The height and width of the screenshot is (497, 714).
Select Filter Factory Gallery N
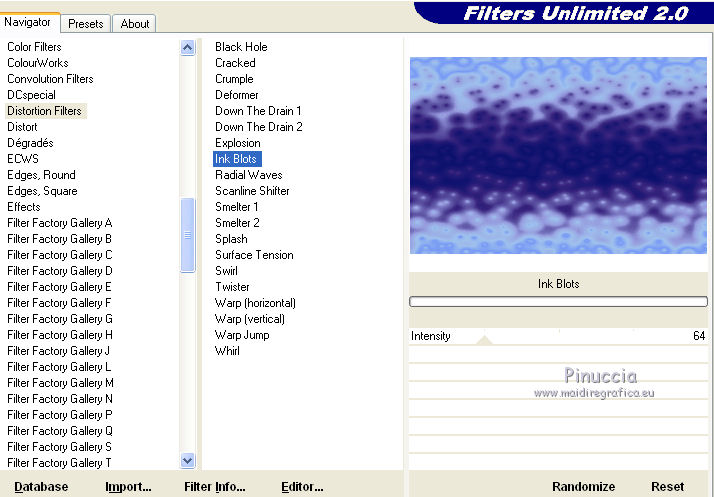tap(60, 399)
